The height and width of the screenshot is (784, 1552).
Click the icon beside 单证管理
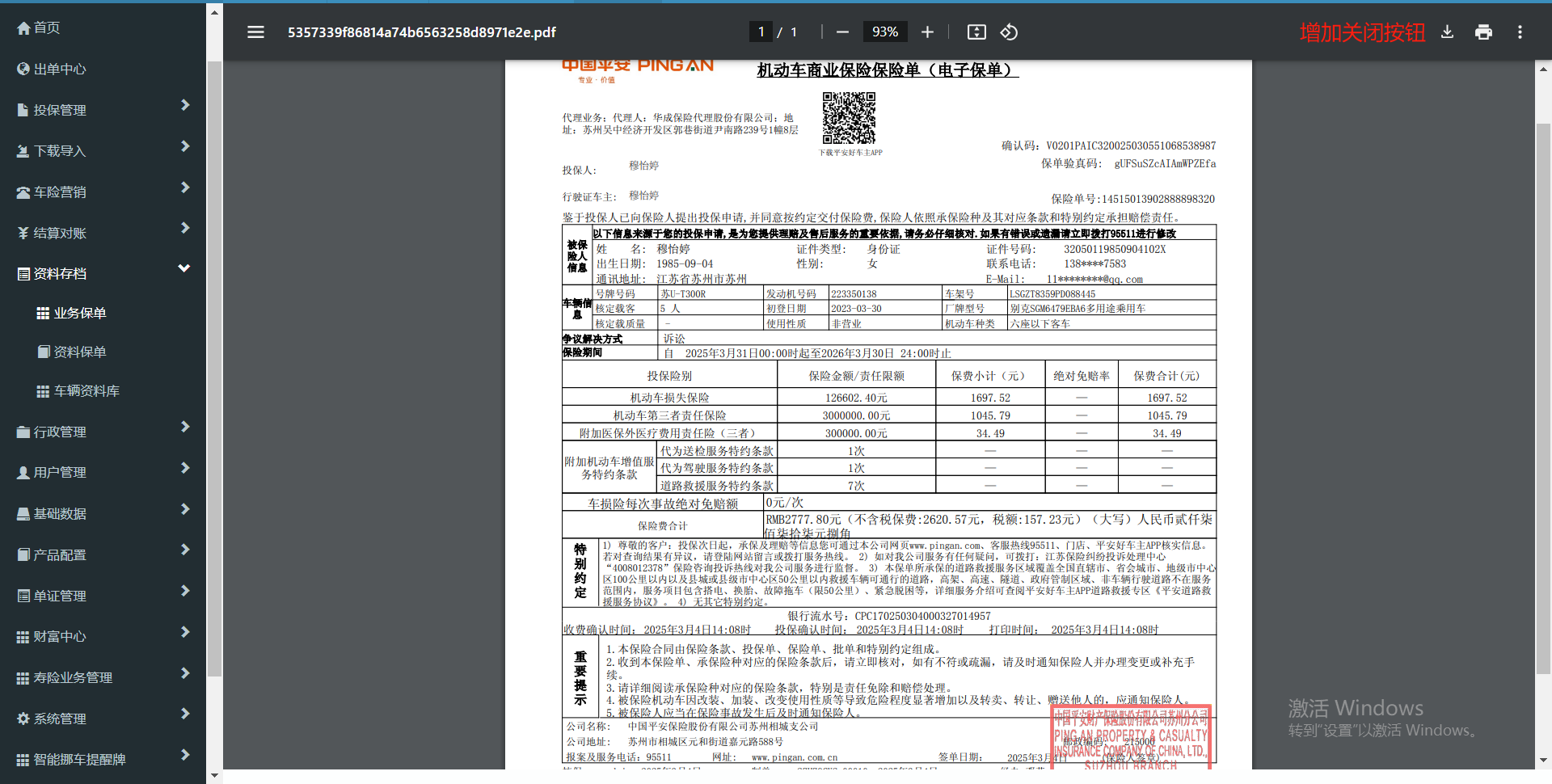tap(23, 596)
